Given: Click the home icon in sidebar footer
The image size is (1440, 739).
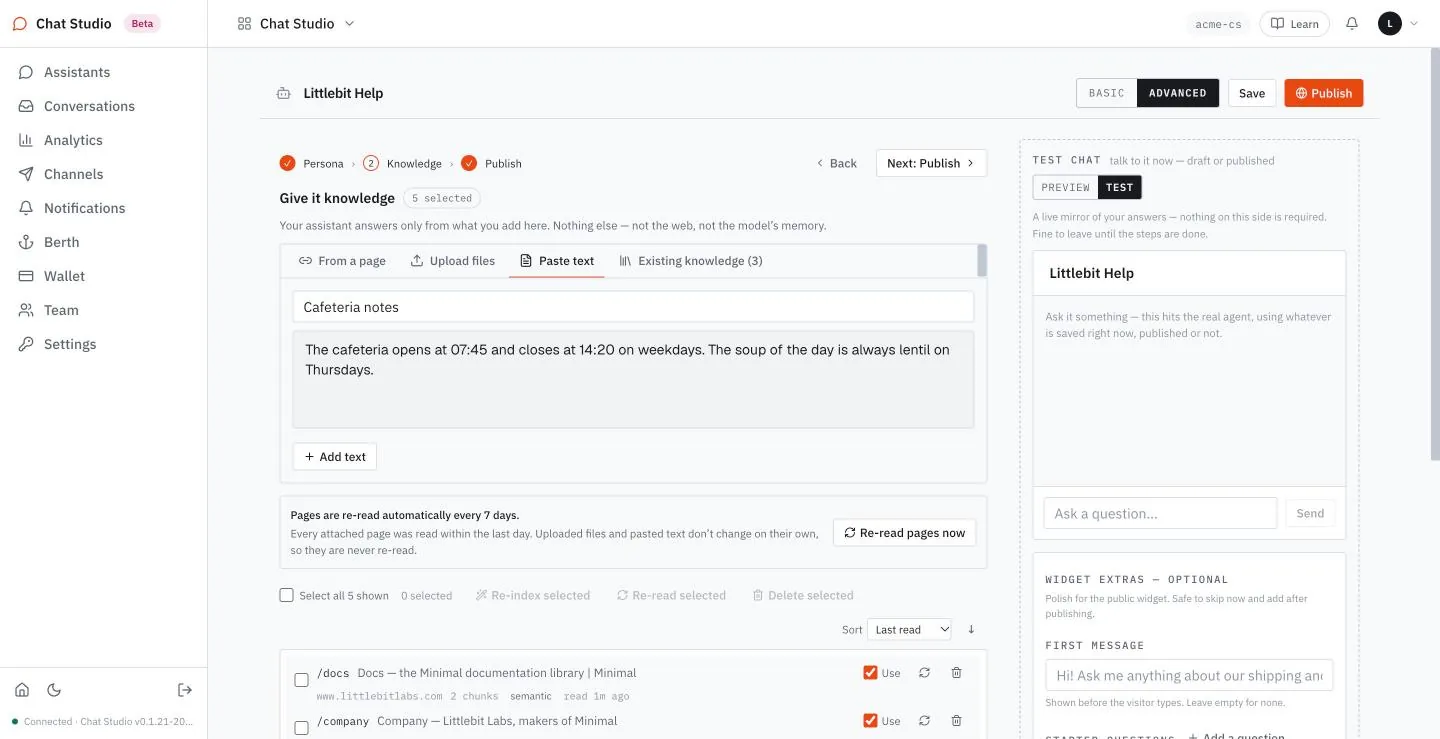Looking at the screenshot, I should pyautogui.click(x=22, y=690).
